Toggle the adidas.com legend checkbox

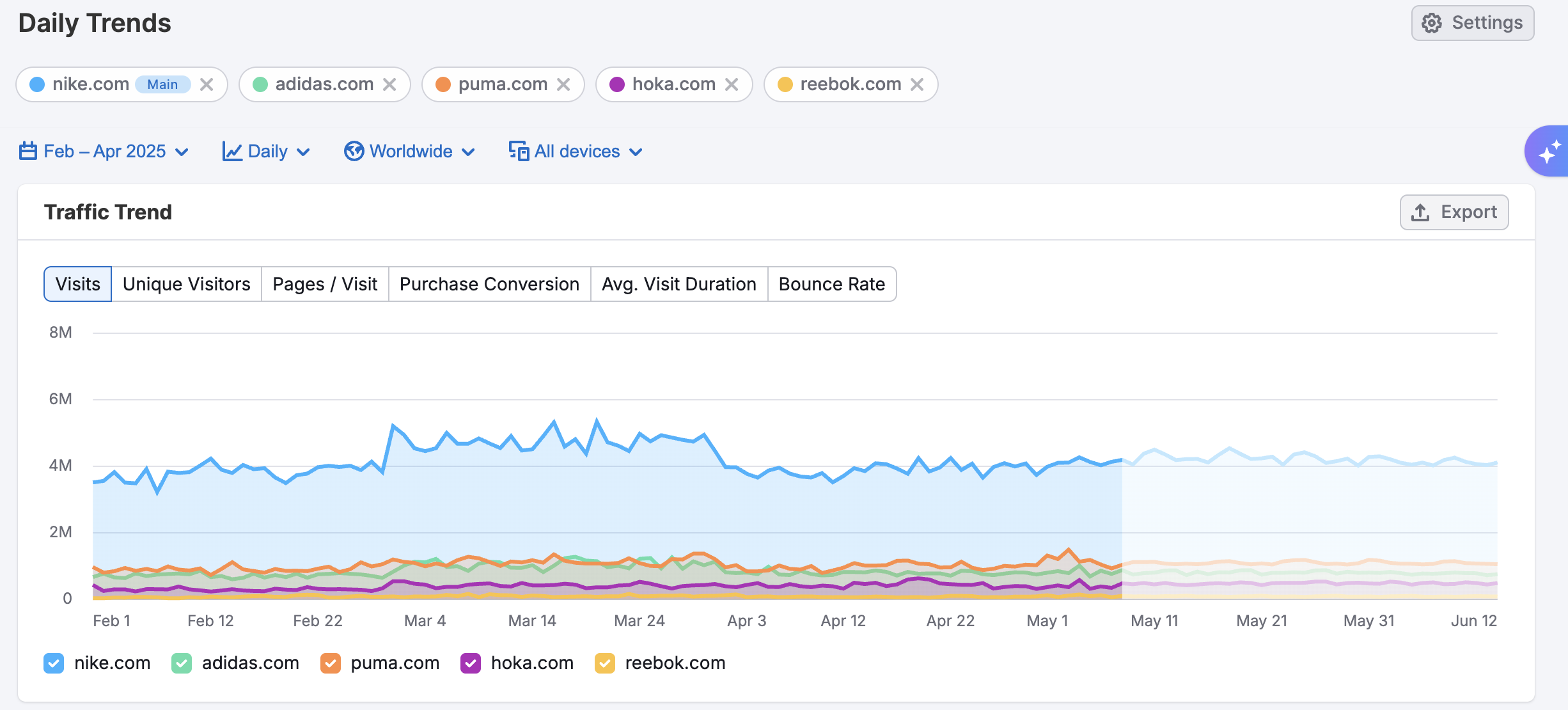pyautogui.click(x=182, y=663)
